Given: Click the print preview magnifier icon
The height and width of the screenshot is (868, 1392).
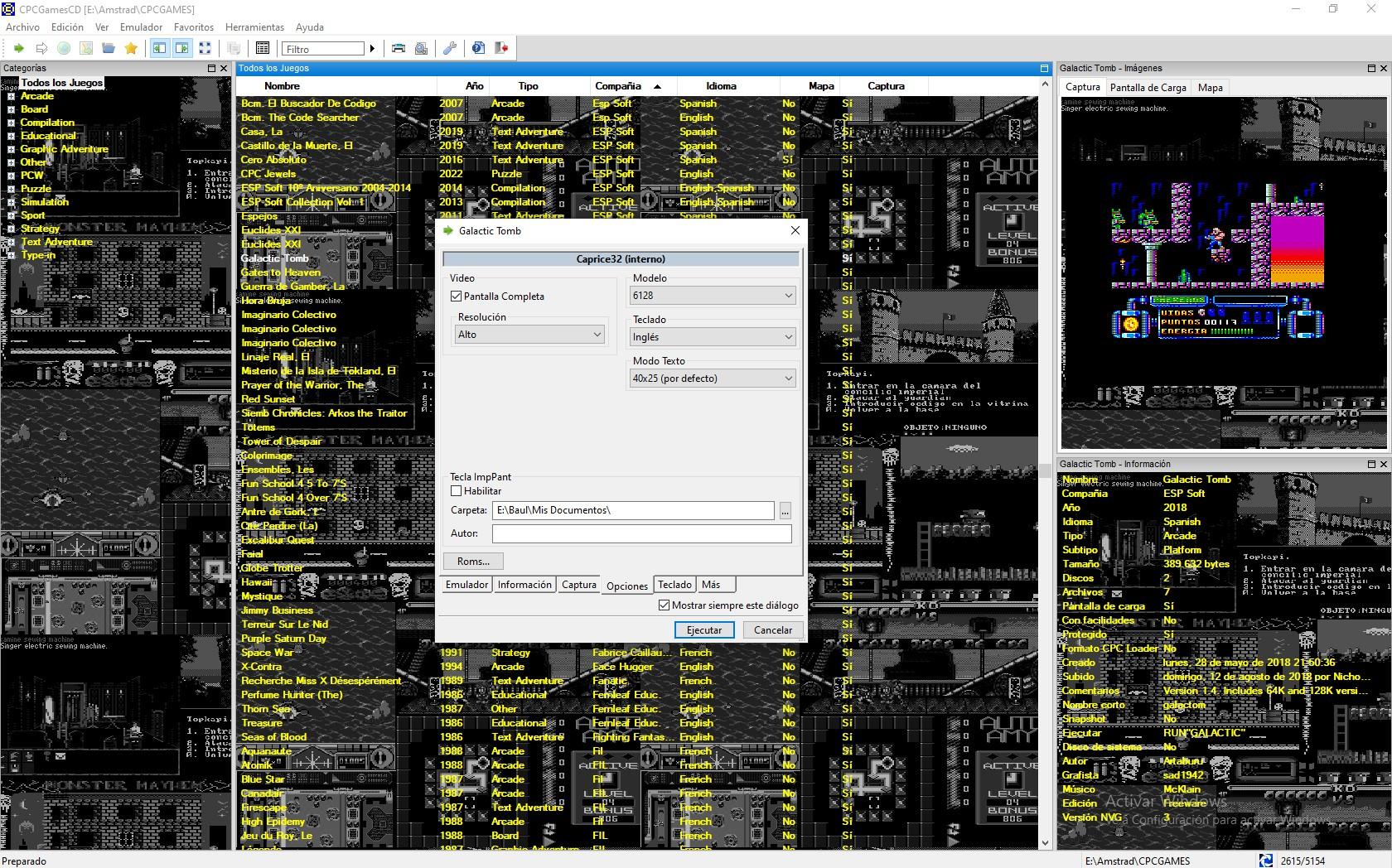Looking at the screenshot, I should (421, 48).
